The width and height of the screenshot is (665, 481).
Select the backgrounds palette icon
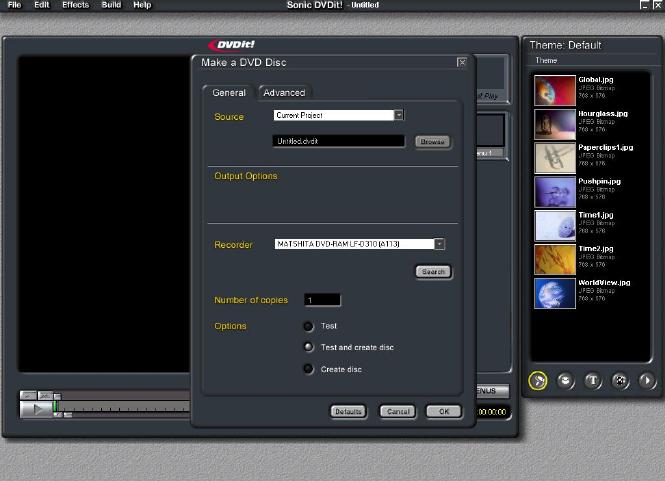(538, 380)
